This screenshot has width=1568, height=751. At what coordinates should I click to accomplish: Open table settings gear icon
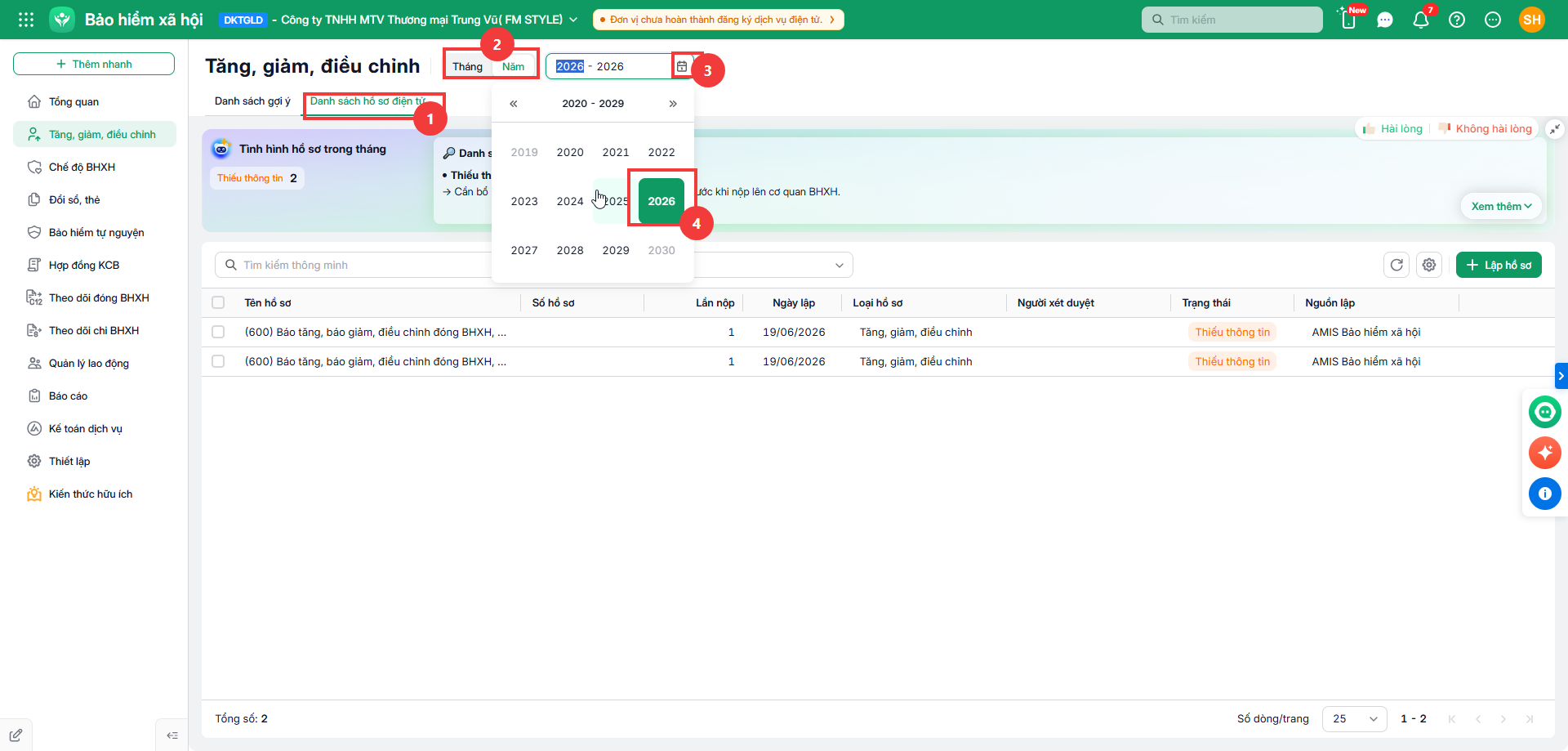(x=1429, y=265)
